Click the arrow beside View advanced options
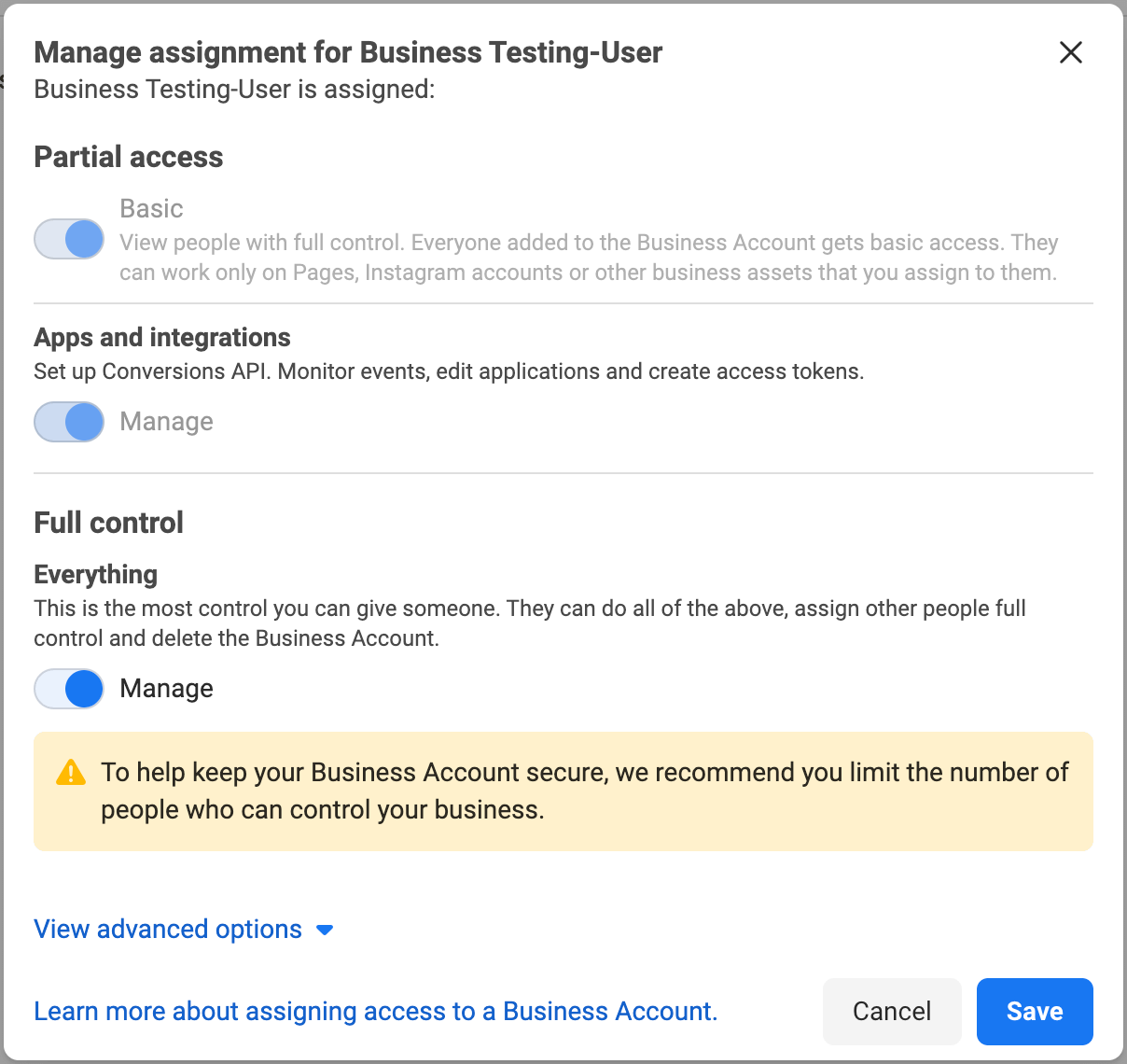This screenshot has height=1064, width=1127. pyautogui.click(x=325, y=931)
